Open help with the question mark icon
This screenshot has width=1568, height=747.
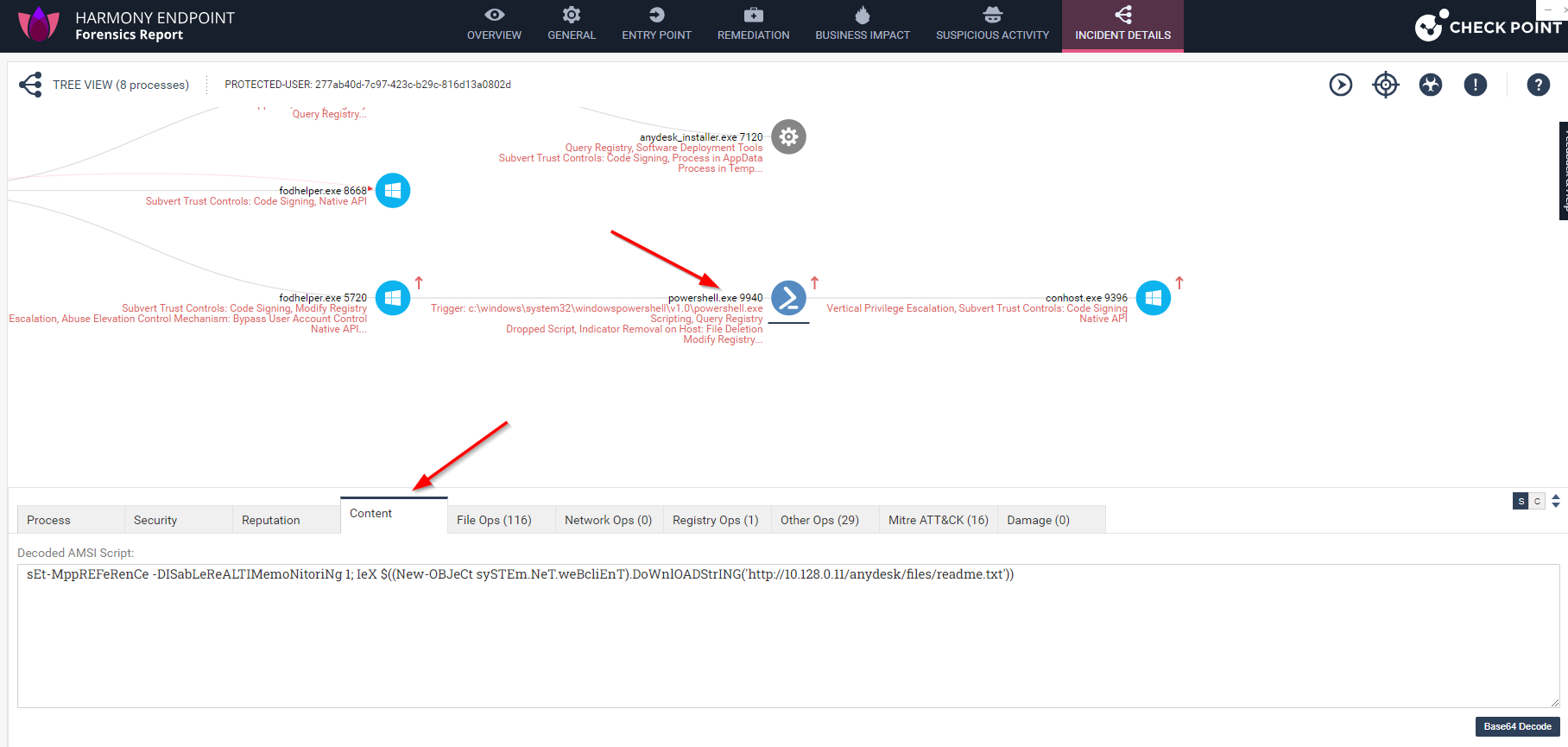coord(1539,85)
